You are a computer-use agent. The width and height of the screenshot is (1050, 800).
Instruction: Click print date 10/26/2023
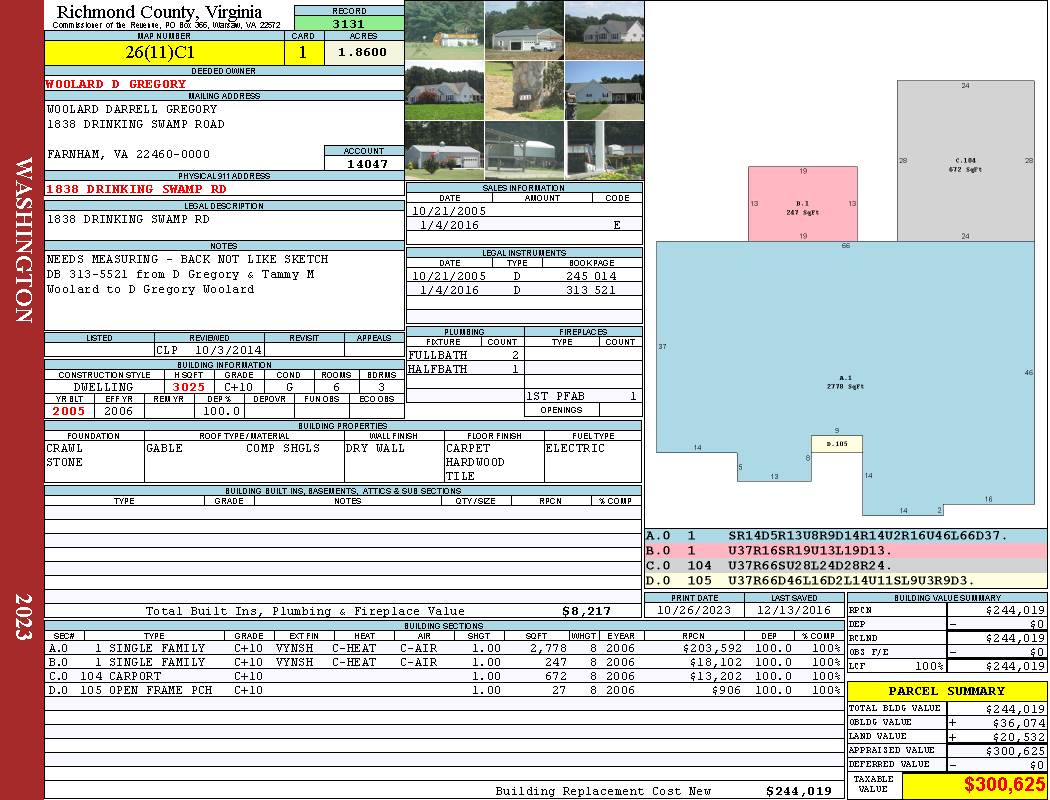click(694, 610)
